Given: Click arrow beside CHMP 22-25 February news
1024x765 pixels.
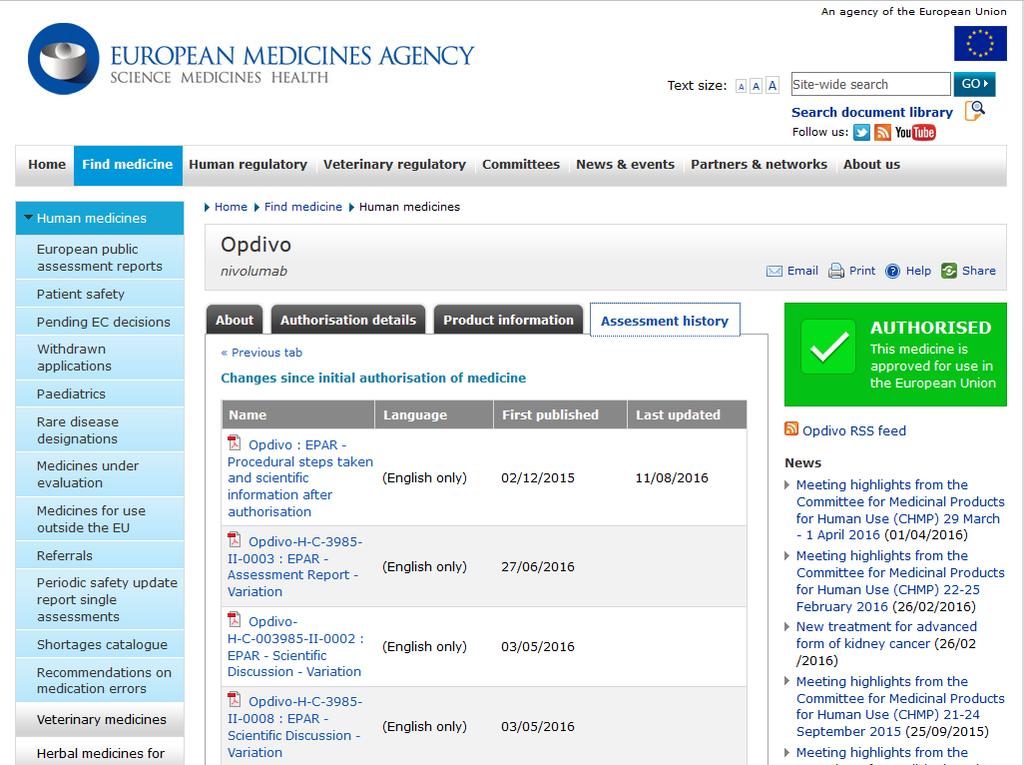Looking at the screenshot, I should pyautogui.click(x=787, y=556).
